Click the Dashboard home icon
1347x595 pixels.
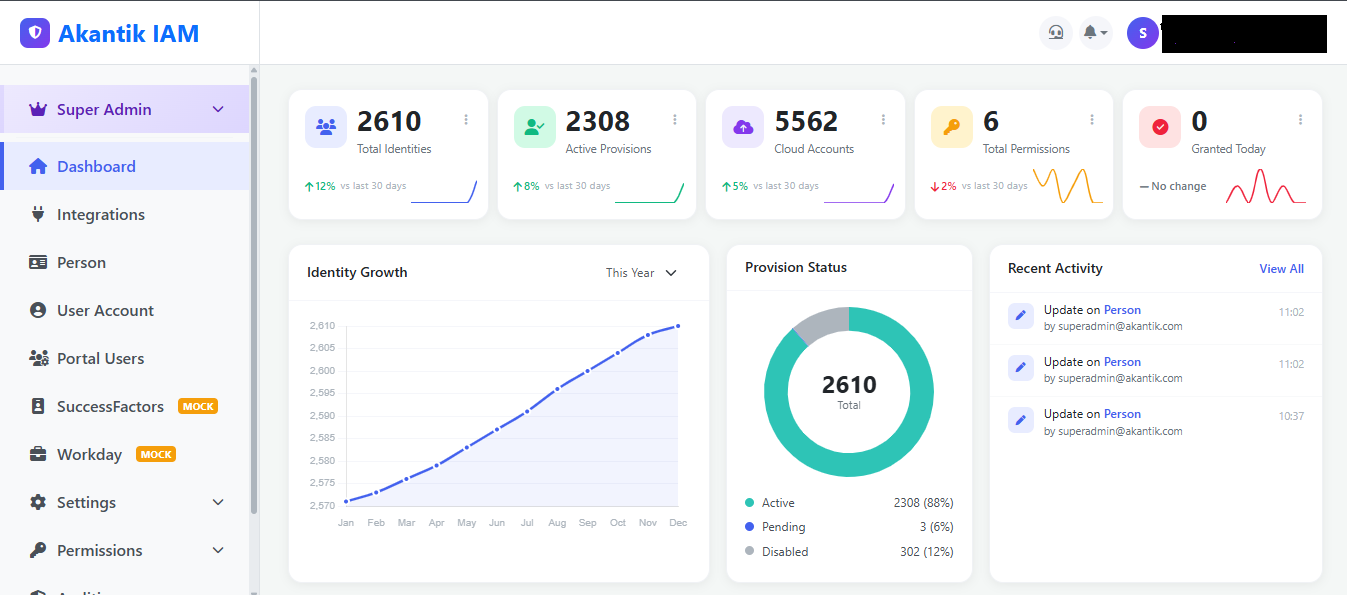click(x=38, y=166)
